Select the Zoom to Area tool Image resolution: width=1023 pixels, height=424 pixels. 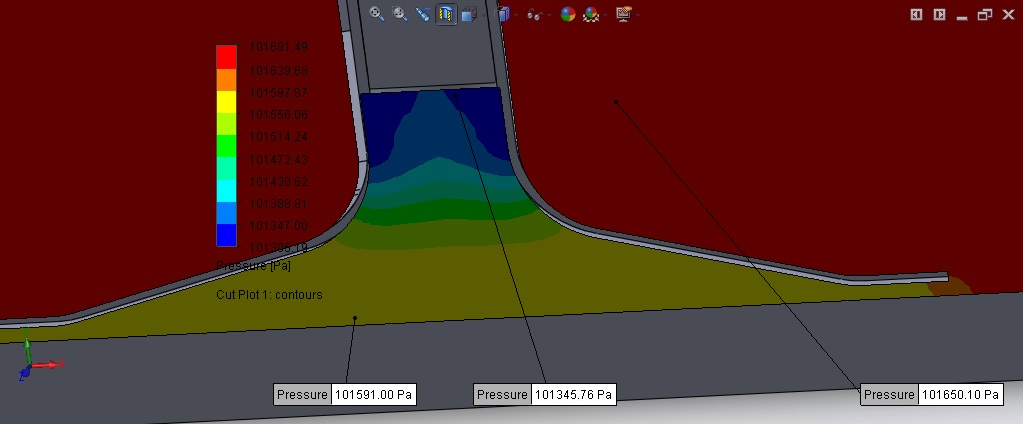pyautogui.click(x=400, y=14)
